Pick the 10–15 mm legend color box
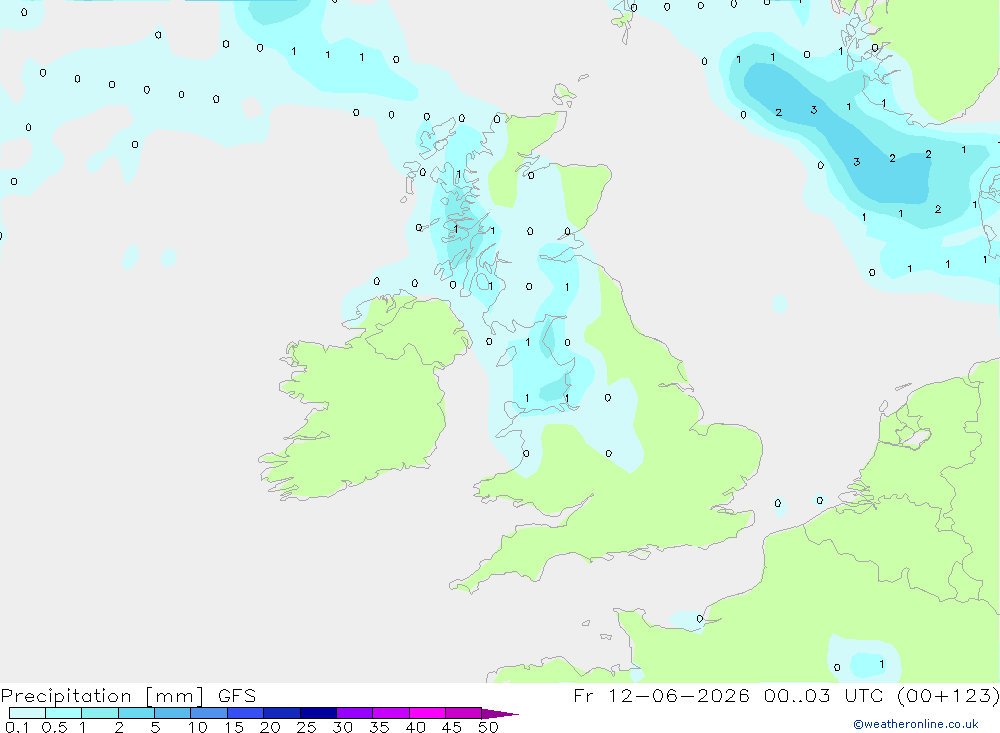This screenshot has height=733, width=1000. click(209, 713)
